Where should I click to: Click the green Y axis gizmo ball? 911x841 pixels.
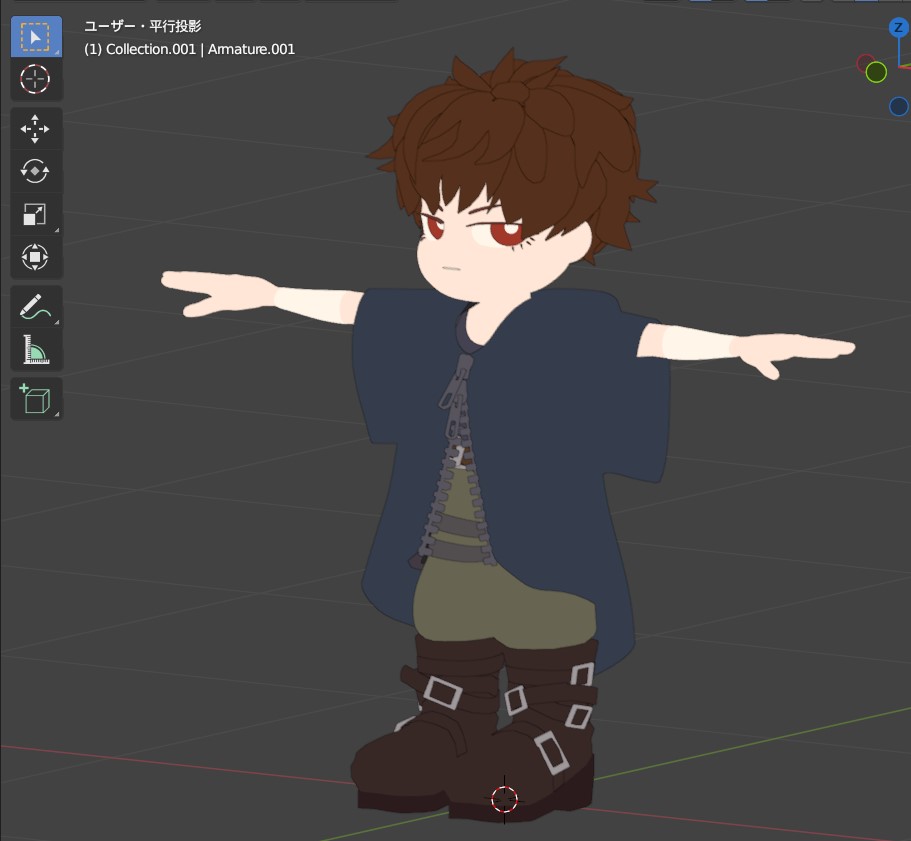[876, 73]
